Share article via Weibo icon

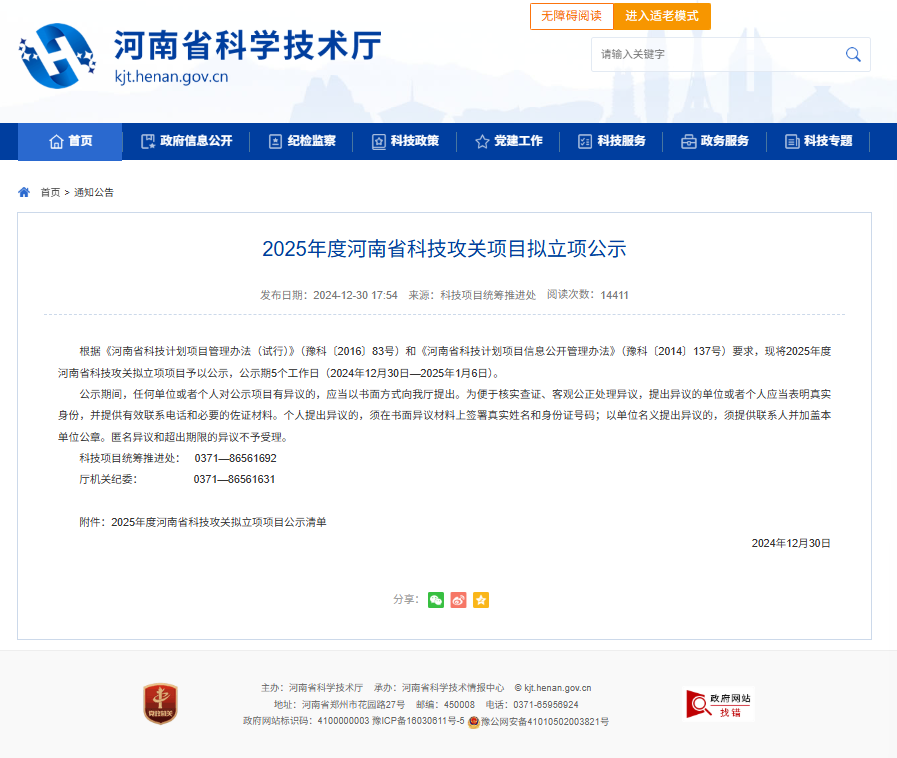point(458,600)
